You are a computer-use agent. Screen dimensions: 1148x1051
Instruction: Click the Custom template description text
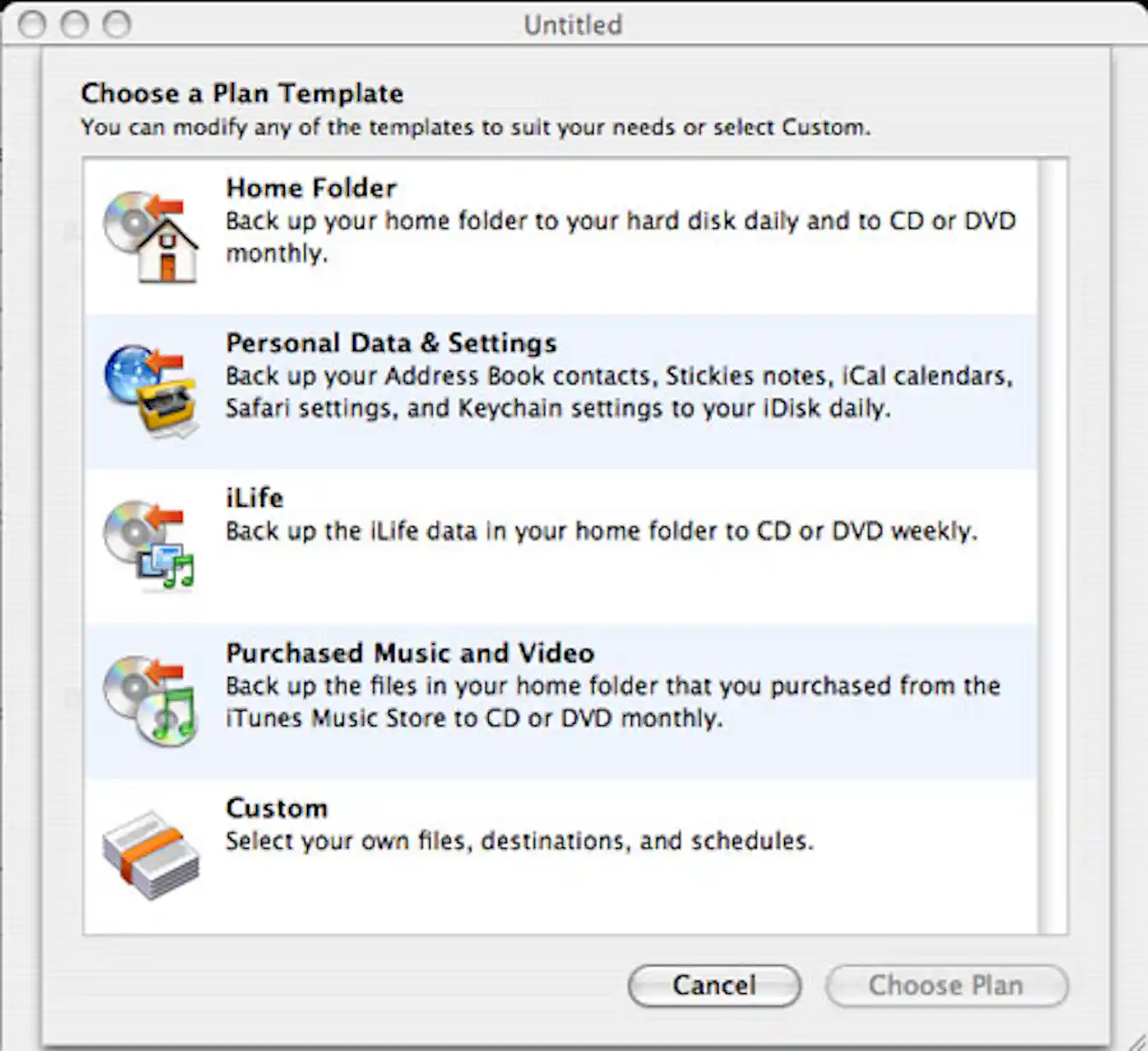[519, 841]
